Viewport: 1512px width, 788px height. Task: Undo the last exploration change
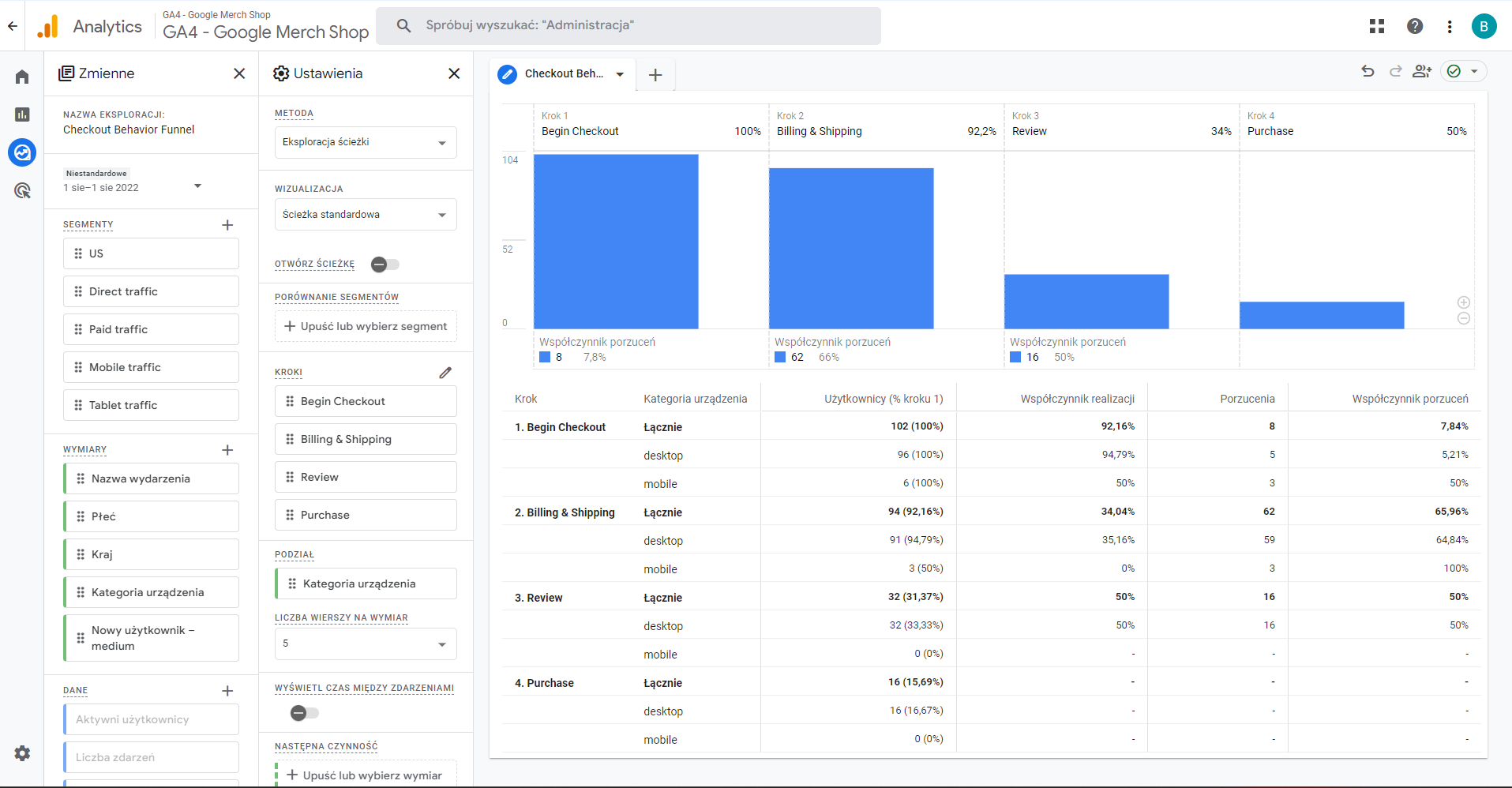[x=1367, y=71]
